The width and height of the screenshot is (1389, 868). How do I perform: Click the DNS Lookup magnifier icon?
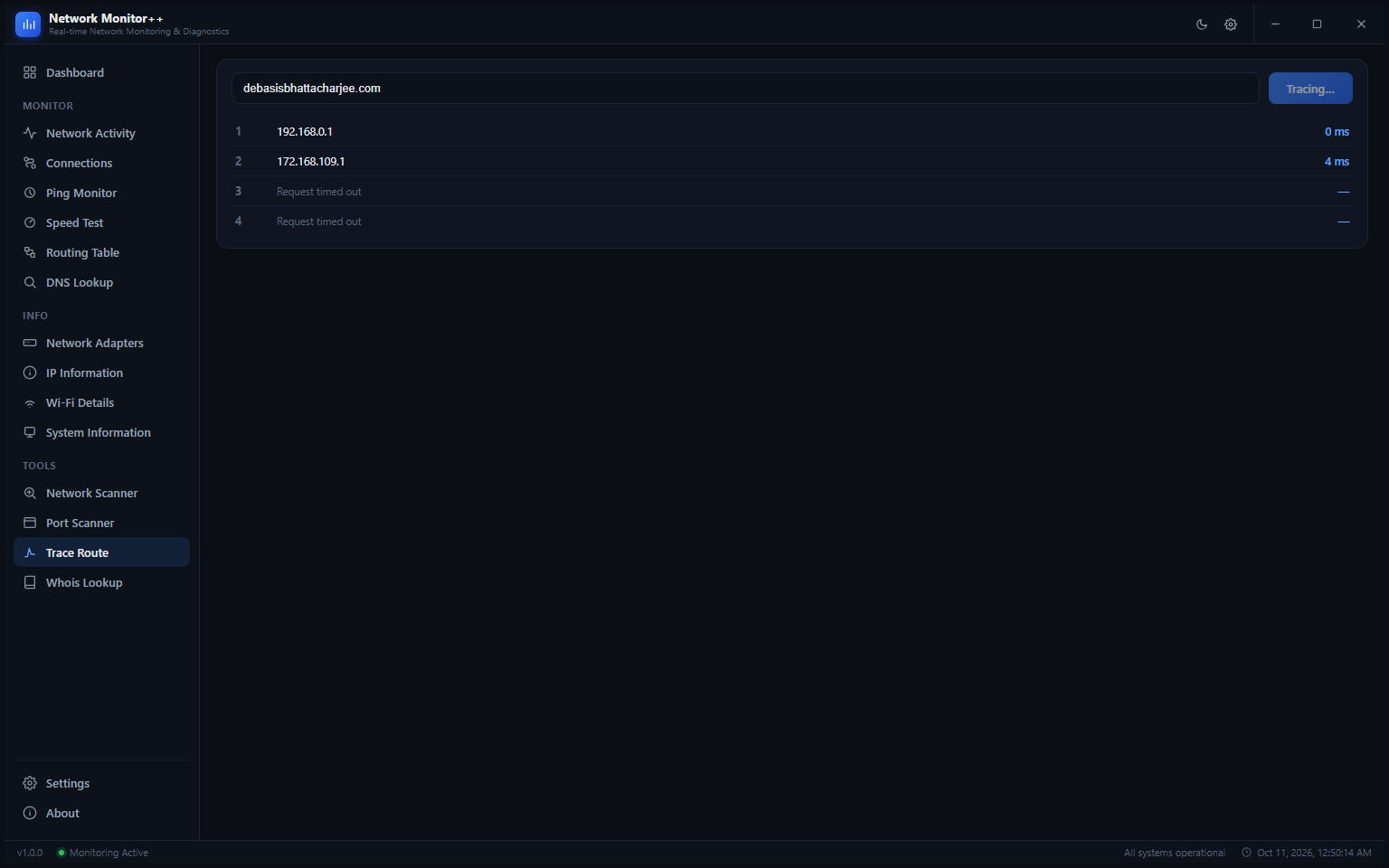click(x=30, y=282)
